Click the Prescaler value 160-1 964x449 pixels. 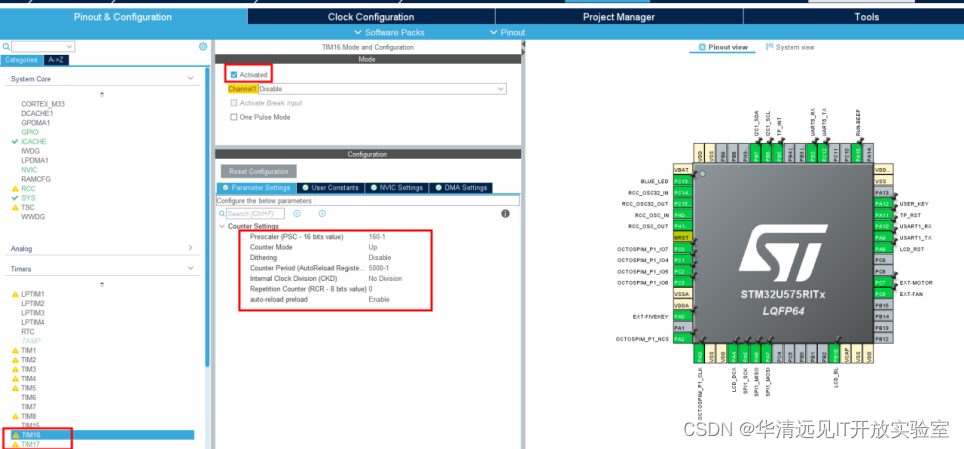[377, 237]
